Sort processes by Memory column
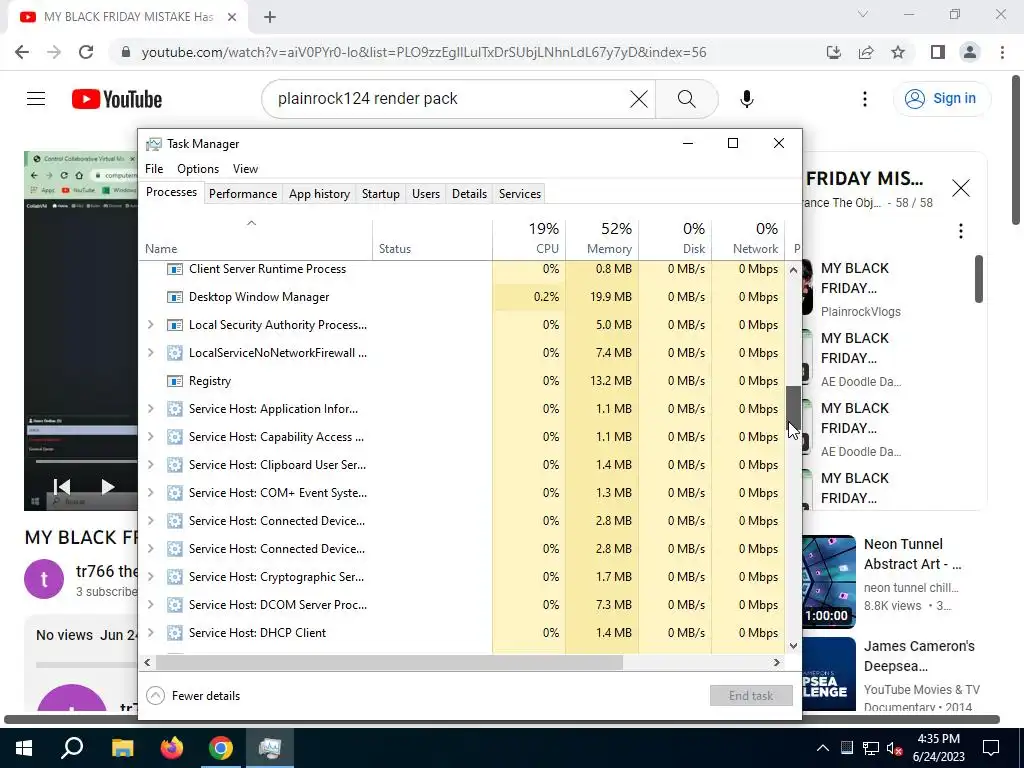Image resolution: width=1024 pixels, height=768 pixels. click(x=601, y=238)
